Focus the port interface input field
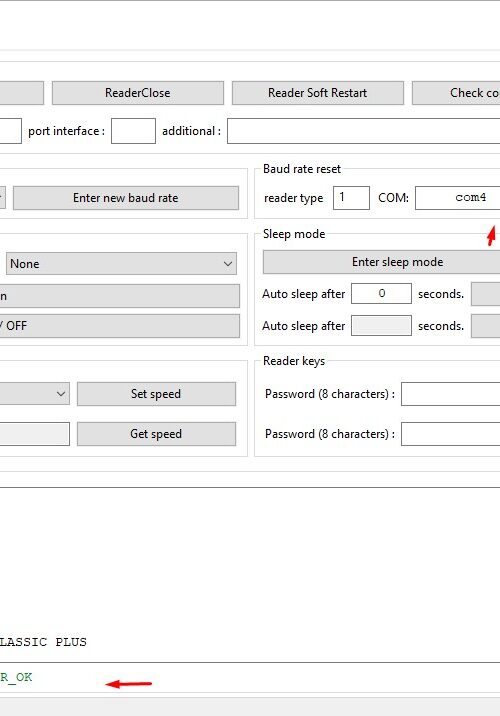This screenshot has height=716, width=500. [x=133, y=131]
